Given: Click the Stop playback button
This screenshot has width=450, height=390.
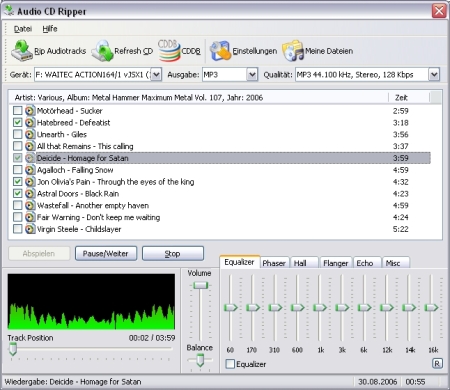Looking at the screenshot, I should click(x=173, y=254).
